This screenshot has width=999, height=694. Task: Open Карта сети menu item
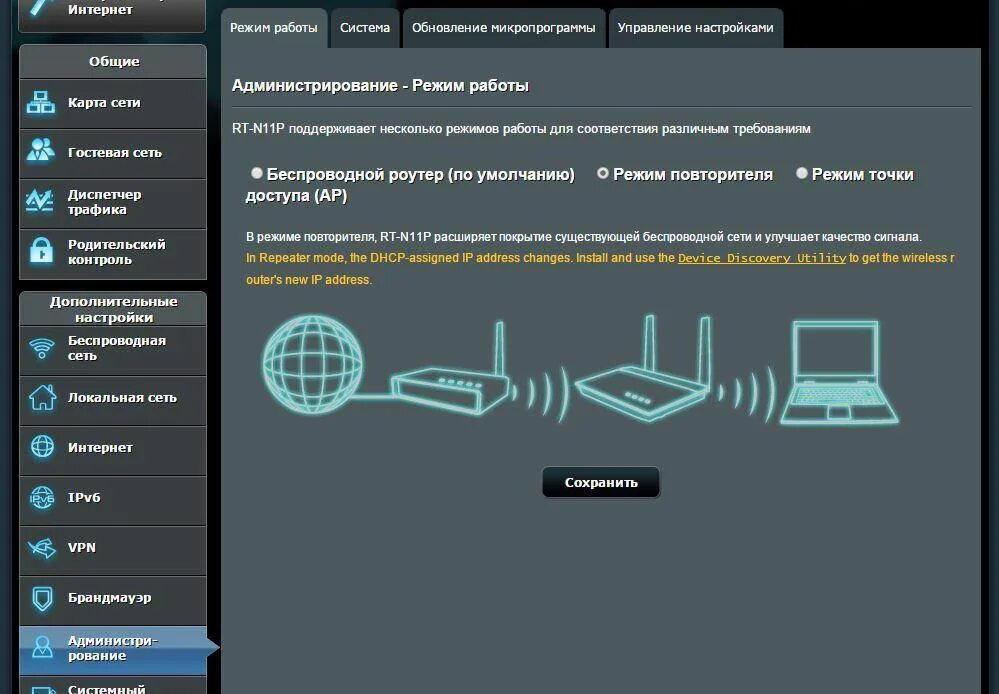[113, 103]
